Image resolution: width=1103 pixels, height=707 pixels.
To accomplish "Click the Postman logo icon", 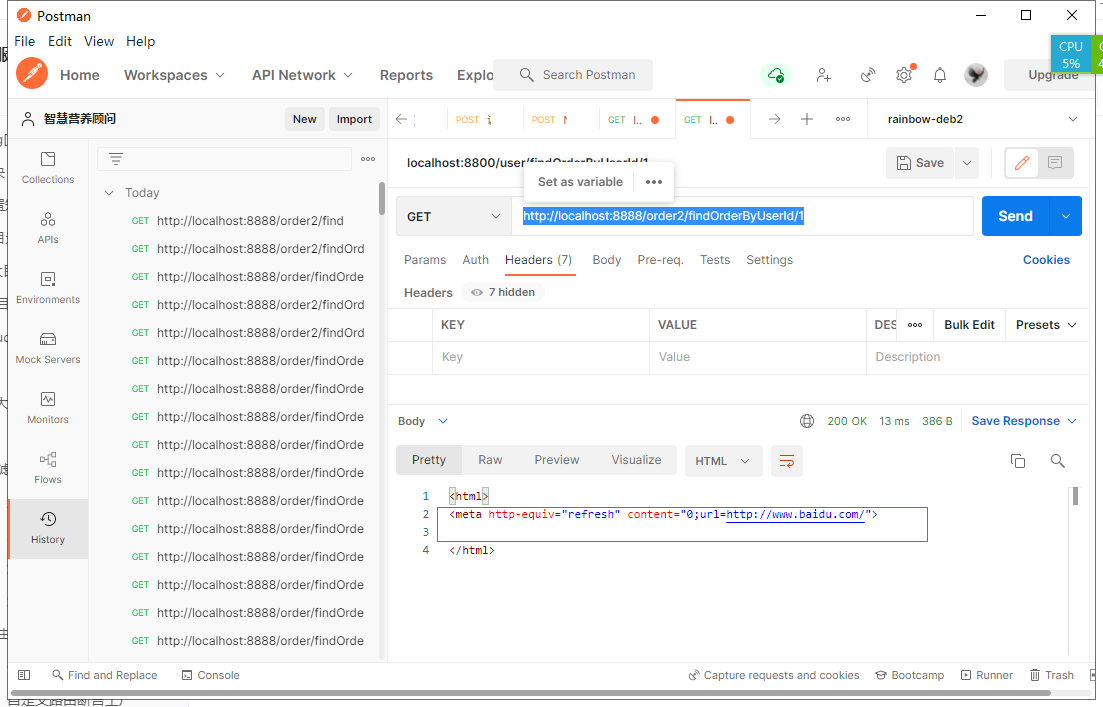I will coord(32,74).
